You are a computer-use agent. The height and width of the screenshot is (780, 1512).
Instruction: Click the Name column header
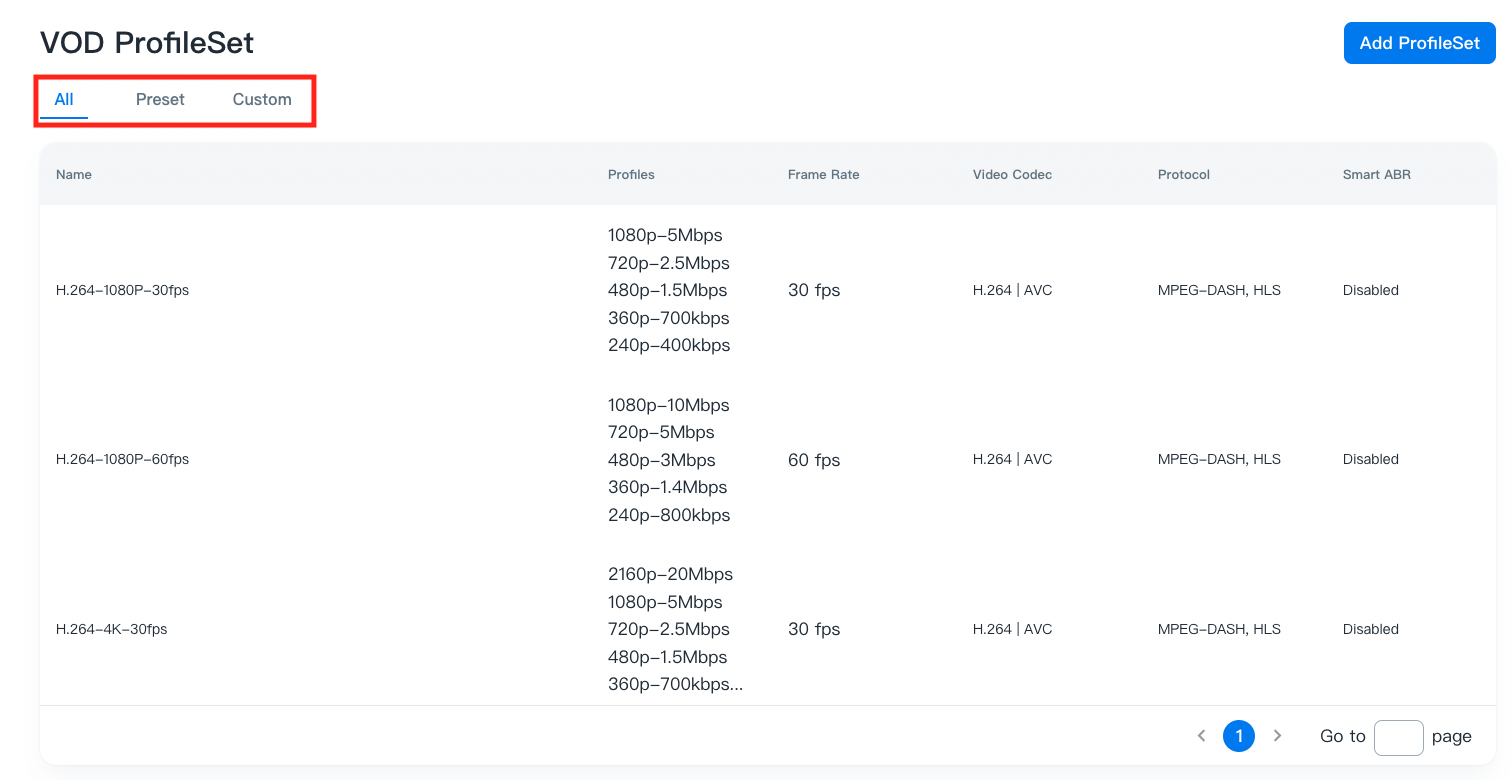[74, 175]
